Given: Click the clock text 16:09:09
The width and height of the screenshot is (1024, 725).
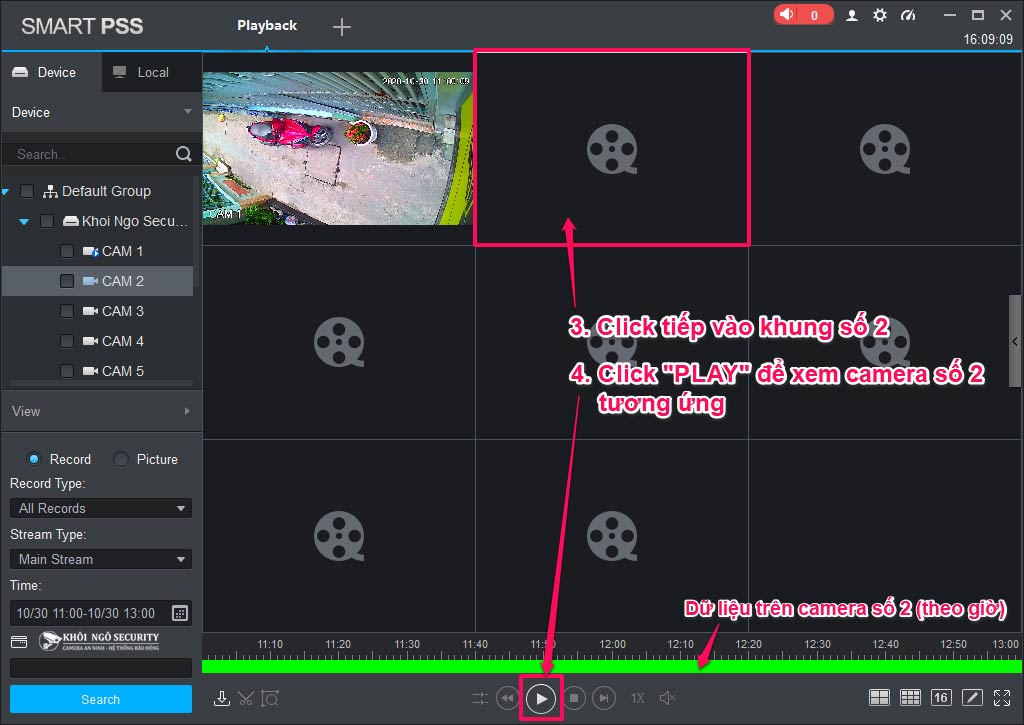Looking at the screenshot, I should pos(988,39).
